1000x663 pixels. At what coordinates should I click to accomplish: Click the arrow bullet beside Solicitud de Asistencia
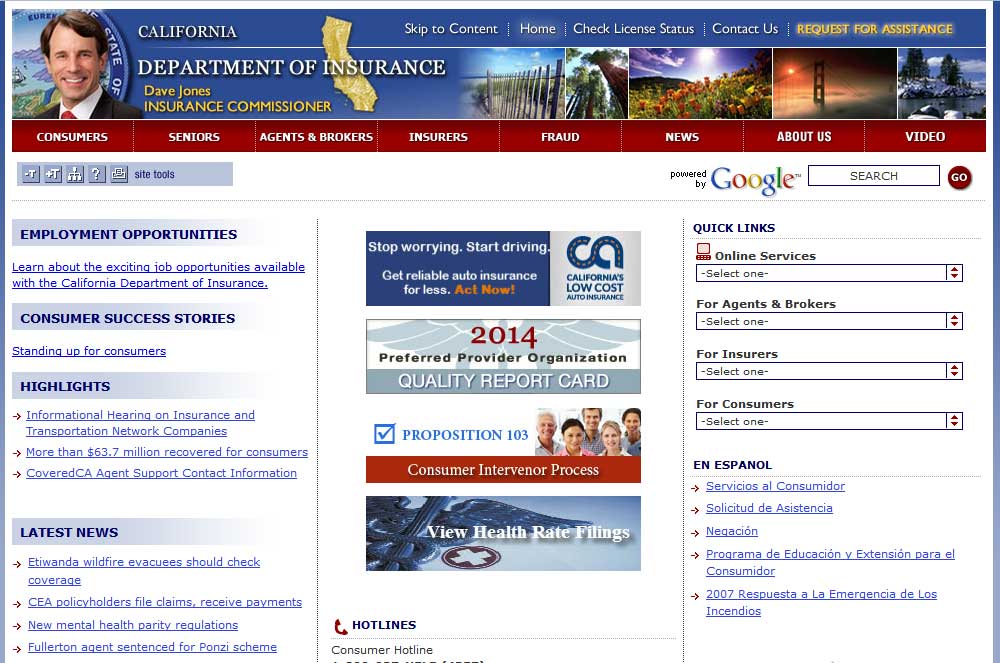pyautogui.click(x=696, y=510)
